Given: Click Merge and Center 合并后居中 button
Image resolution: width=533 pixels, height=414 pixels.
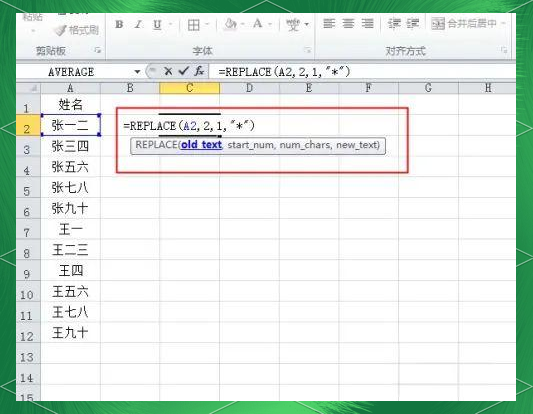Looking at the screenshot, I should 464,23.
